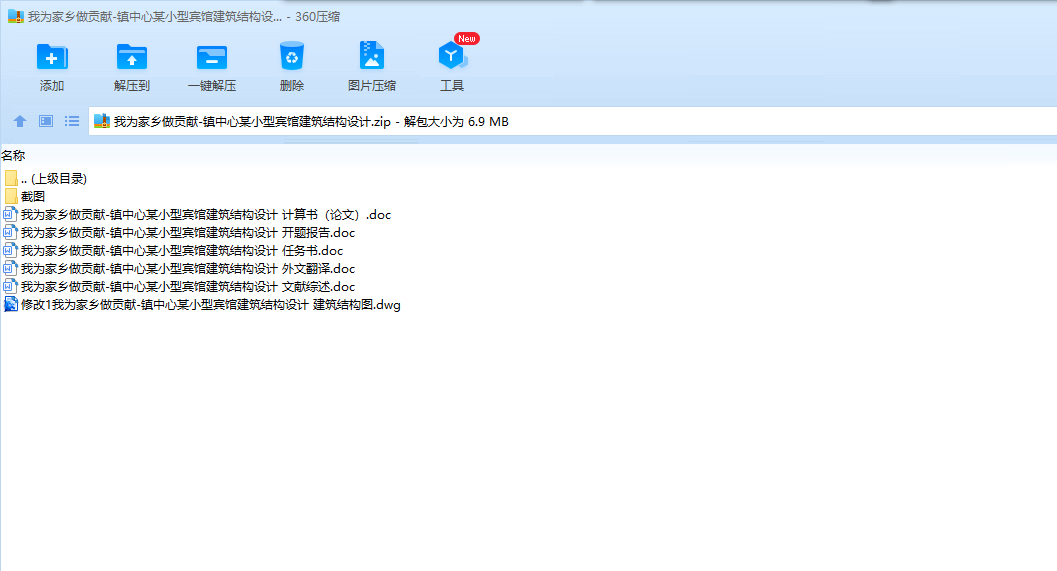Go up one level with arrow icon
Viewport: 1057px width, 571px height.
tap(20, 121)
